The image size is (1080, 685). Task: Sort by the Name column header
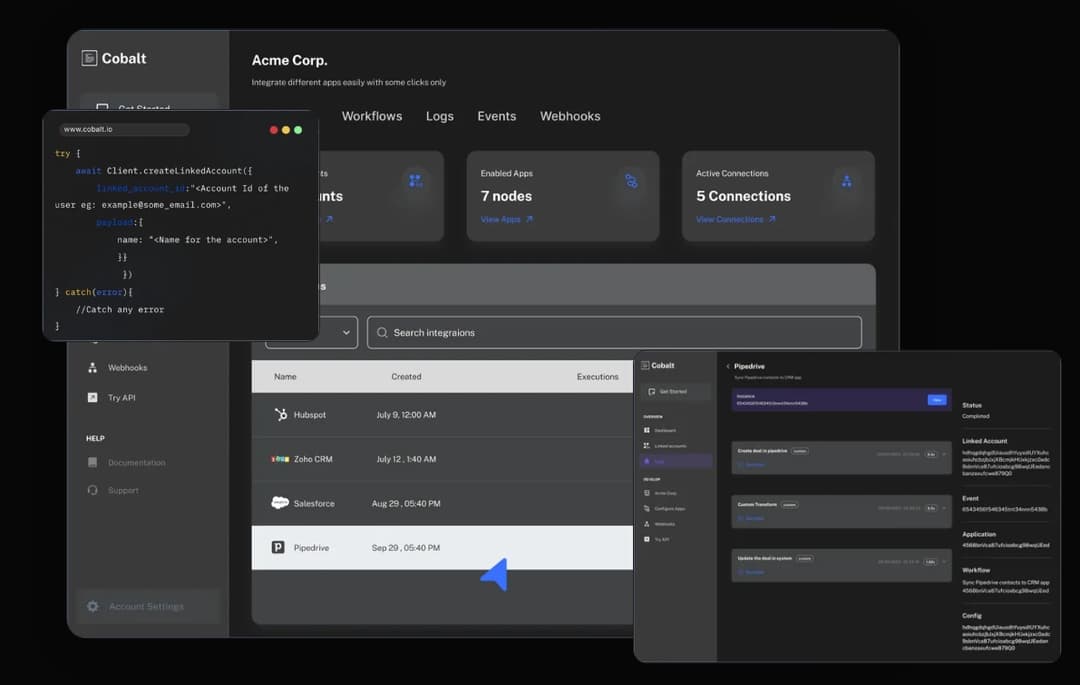285,377
